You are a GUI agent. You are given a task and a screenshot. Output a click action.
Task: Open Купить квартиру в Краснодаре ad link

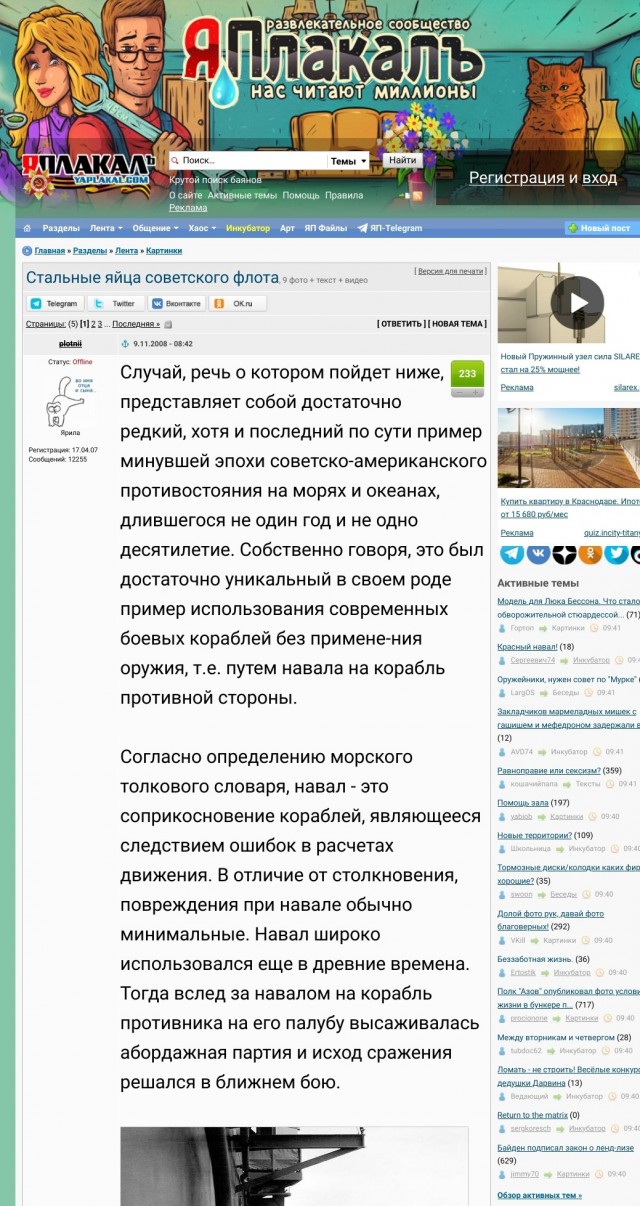click(x=570, y=507)
